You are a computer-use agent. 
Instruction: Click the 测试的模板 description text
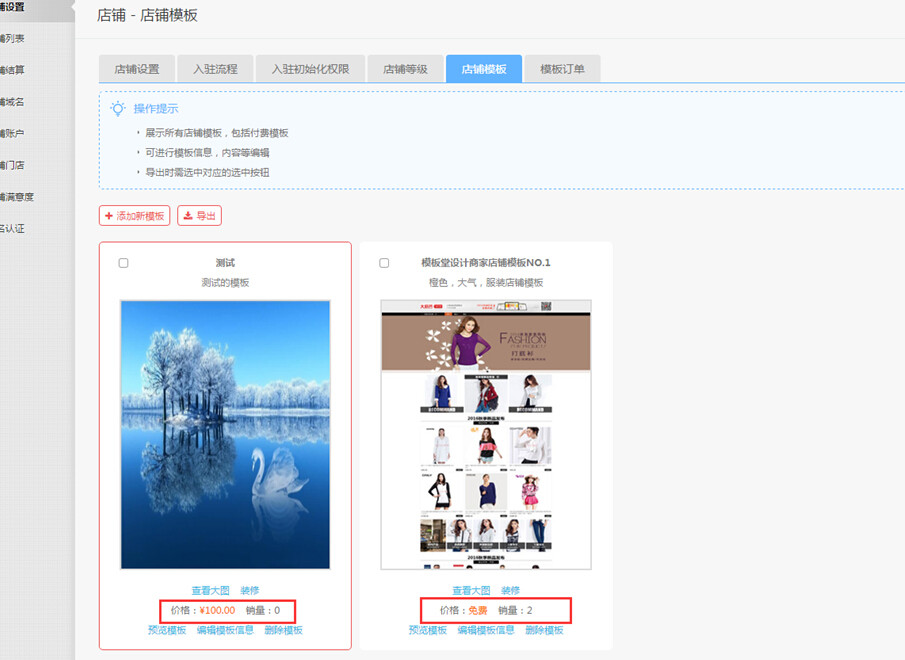point(225,283)
